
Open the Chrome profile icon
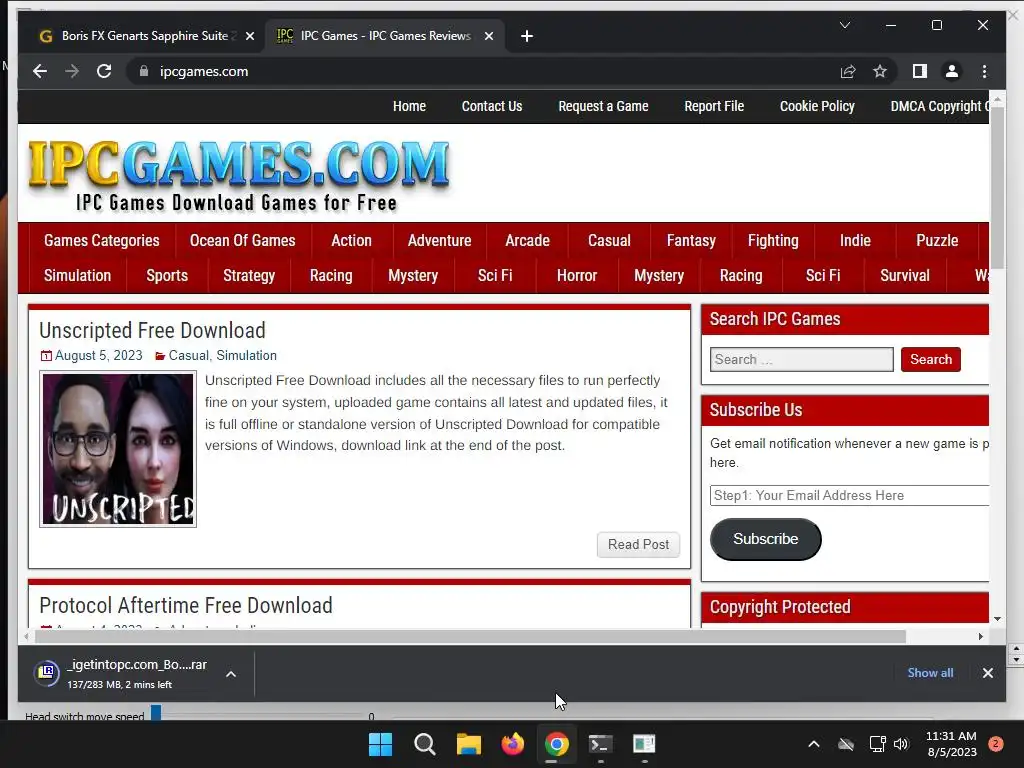pyautogui.click(x=952, y=71)
